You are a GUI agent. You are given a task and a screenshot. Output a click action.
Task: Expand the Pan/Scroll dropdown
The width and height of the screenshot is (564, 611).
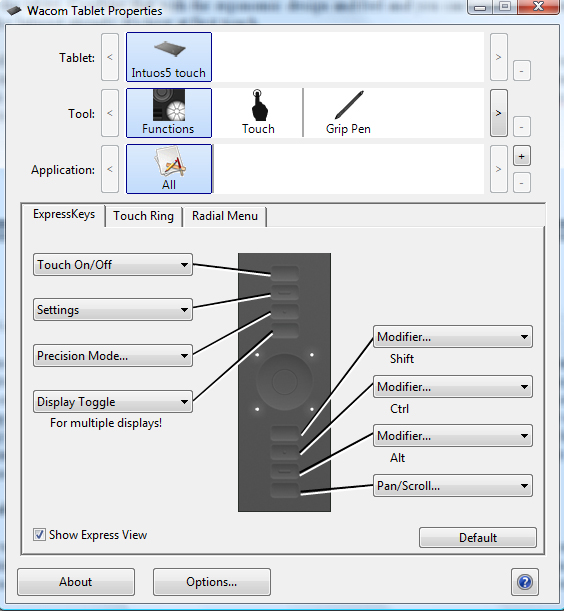pyautogui.click(x=453, y=486)
